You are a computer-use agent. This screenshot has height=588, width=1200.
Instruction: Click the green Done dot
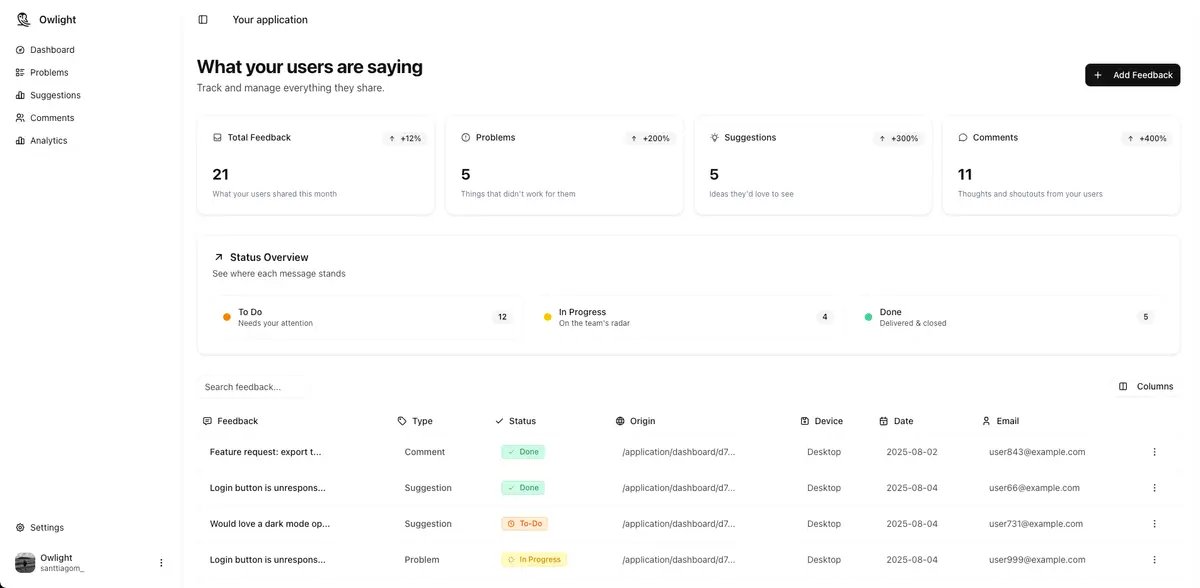pos(868,317)
